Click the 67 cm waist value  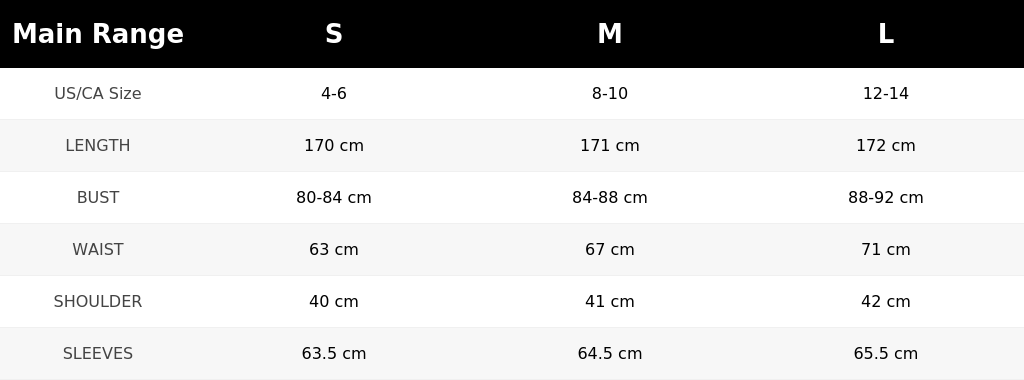[x=610, y=249]
